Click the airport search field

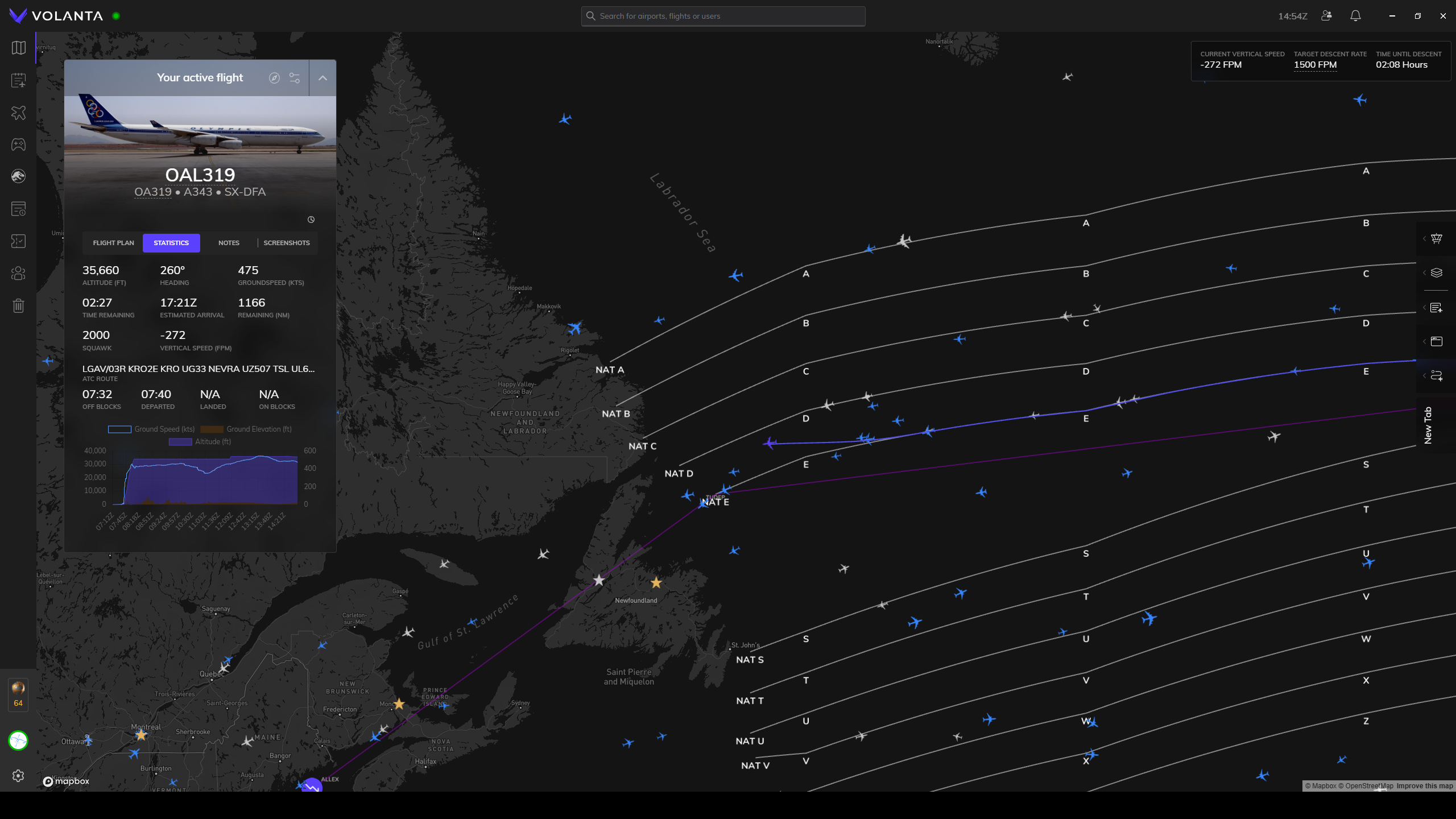coord(723,16)
